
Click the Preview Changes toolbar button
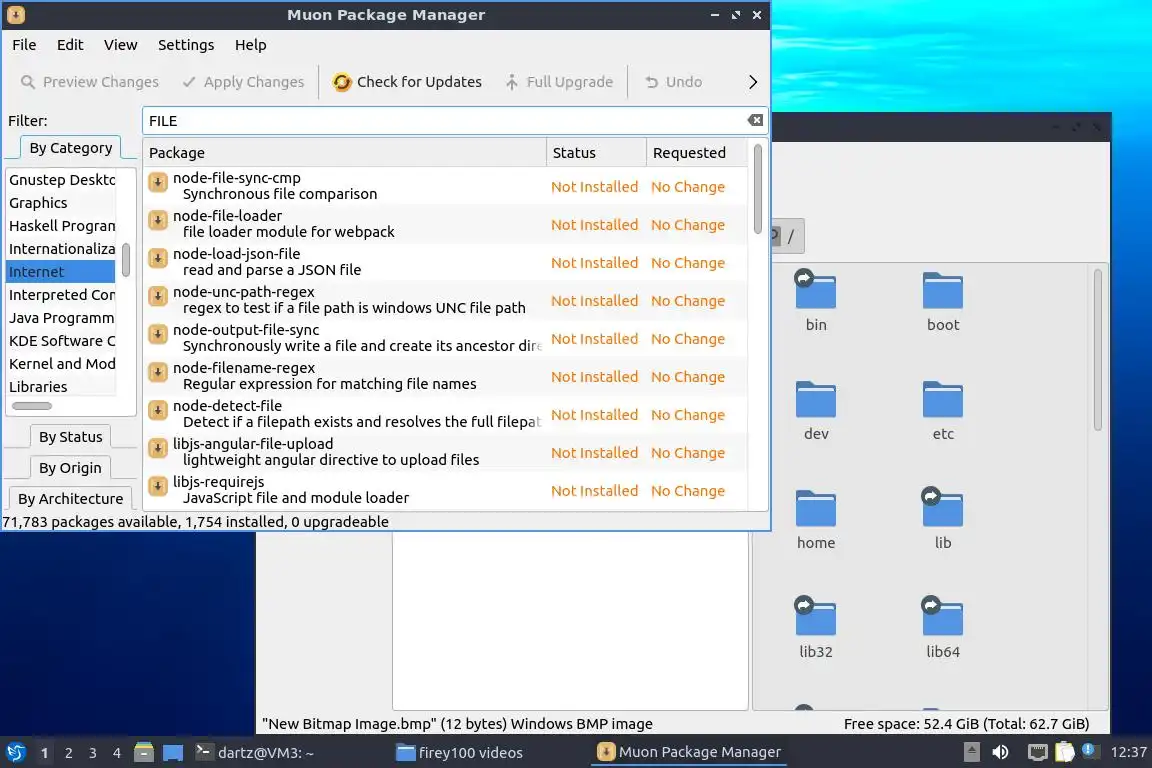pyautogui.click(x=90, y=82)
